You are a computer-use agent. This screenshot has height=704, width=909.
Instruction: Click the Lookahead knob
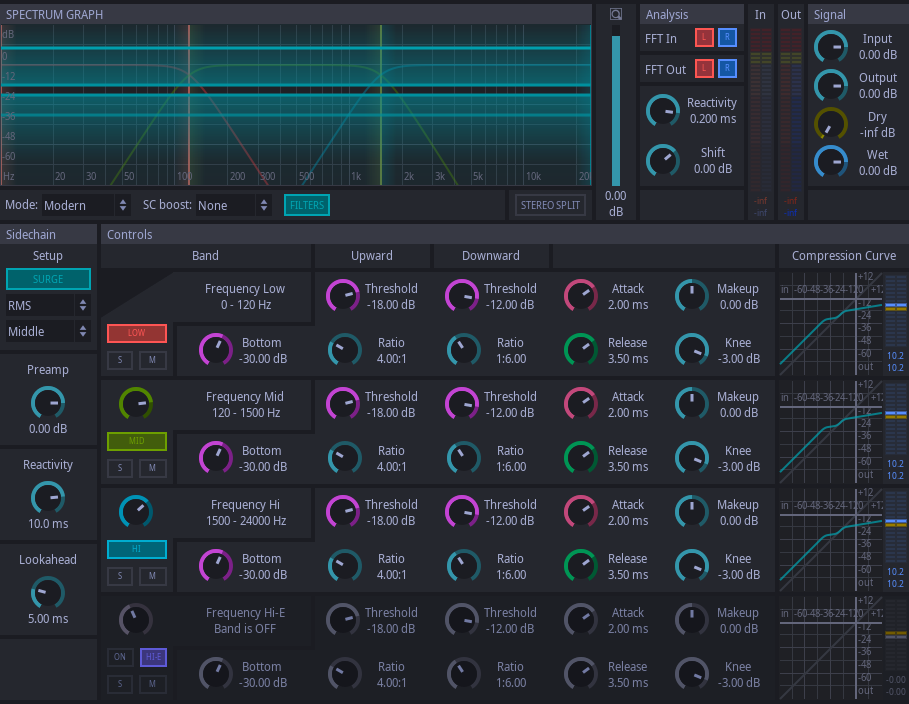[48, 592]
